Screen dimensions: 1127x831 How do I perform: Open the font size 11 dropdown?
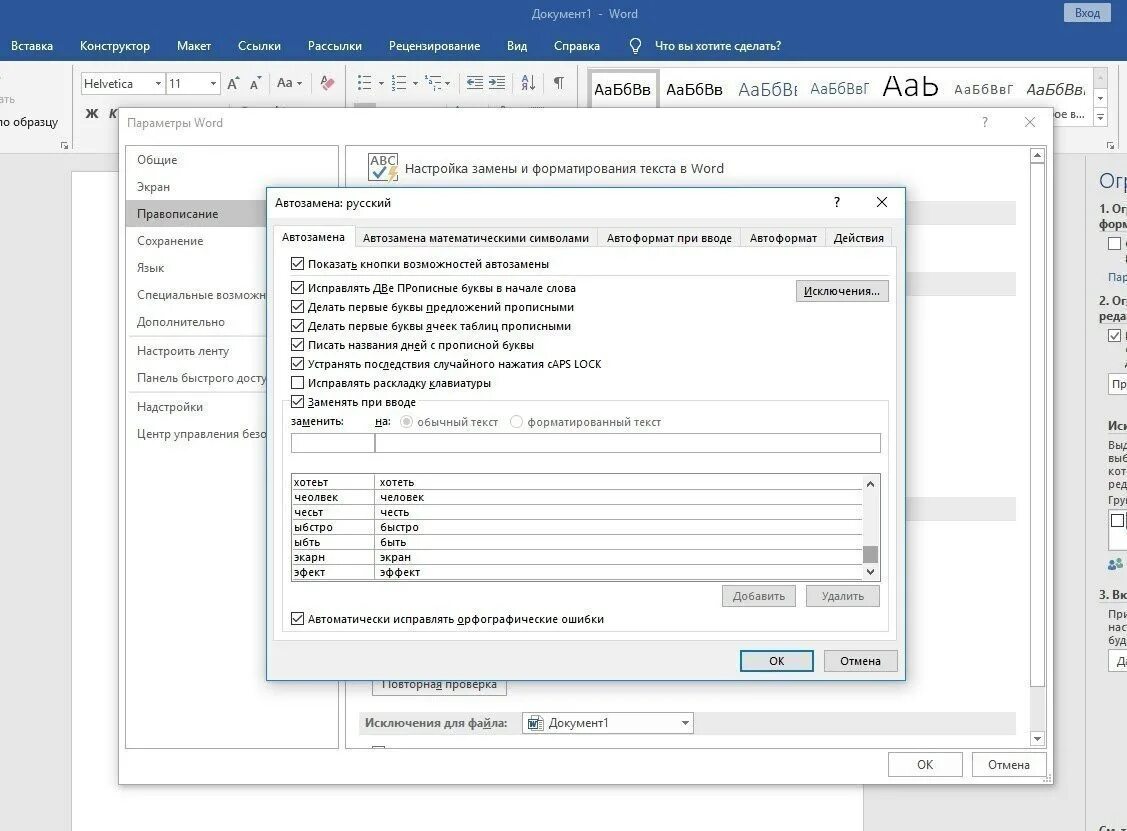click(x=213, y=84)
